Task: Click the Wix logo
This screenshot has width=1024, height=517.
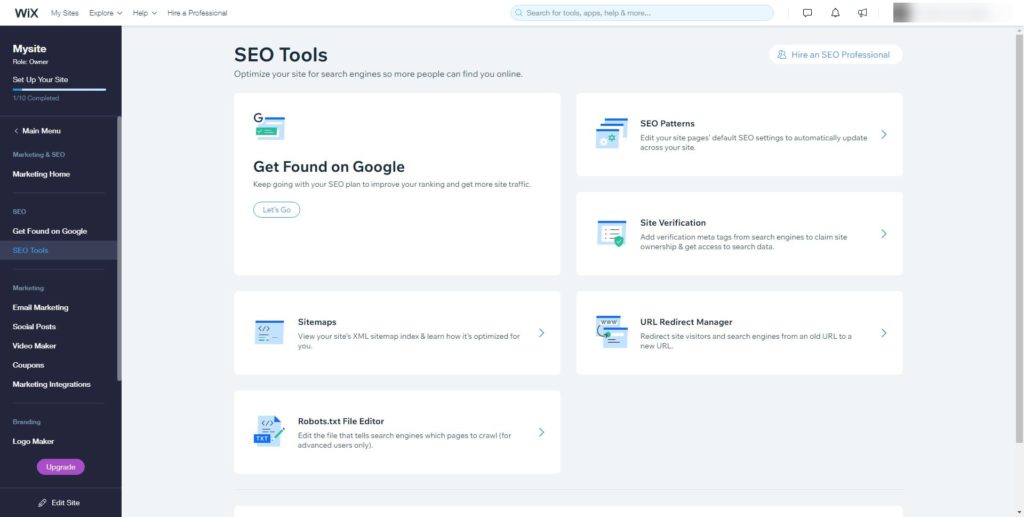Action: pos(26,13)
